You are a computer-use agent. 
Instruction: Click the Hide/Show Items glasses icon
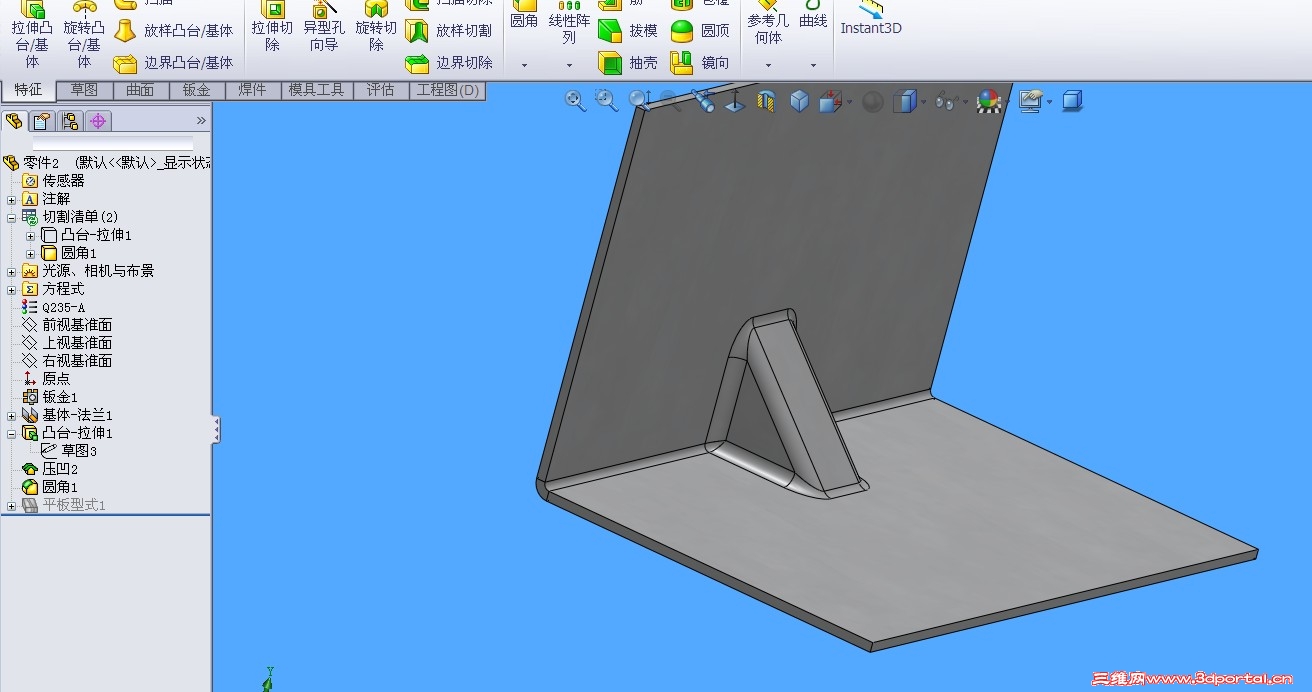(x=944, y=101)
